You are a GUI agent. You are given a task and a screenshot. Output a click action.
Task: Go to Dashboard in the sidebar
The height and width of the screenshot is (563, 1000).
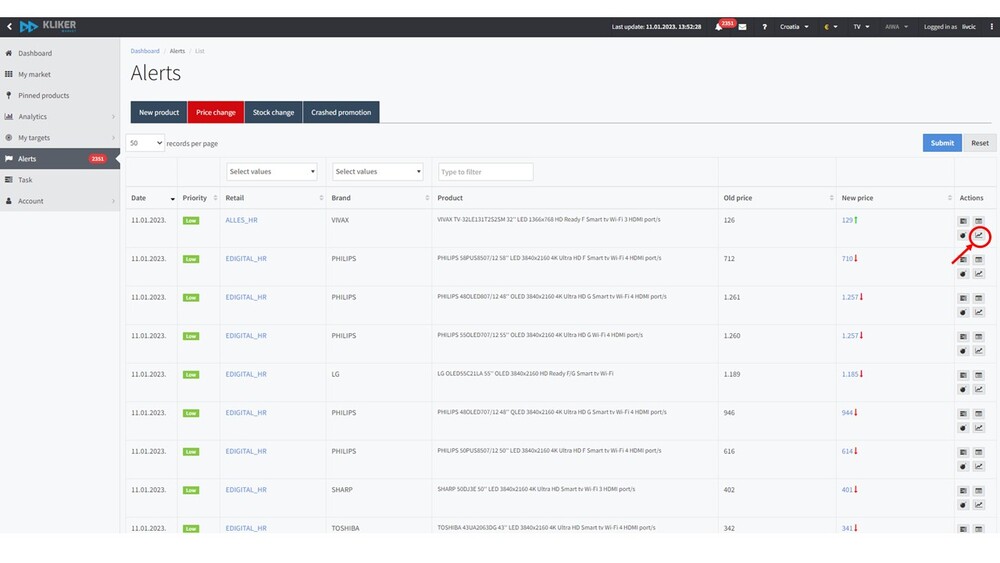pyautogui.click(x=60, y=54)
